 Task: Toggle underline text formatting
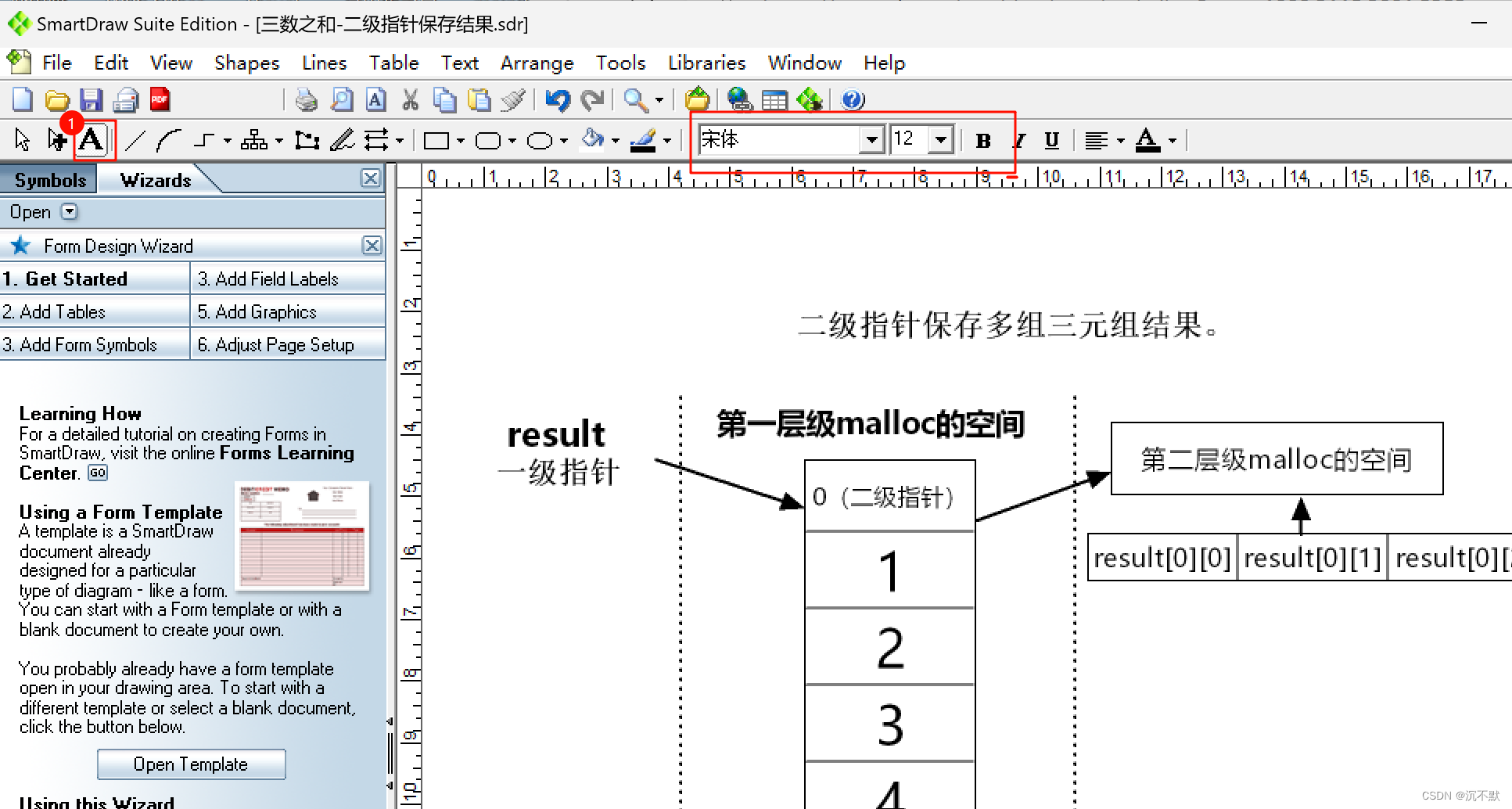point(1051,141)
